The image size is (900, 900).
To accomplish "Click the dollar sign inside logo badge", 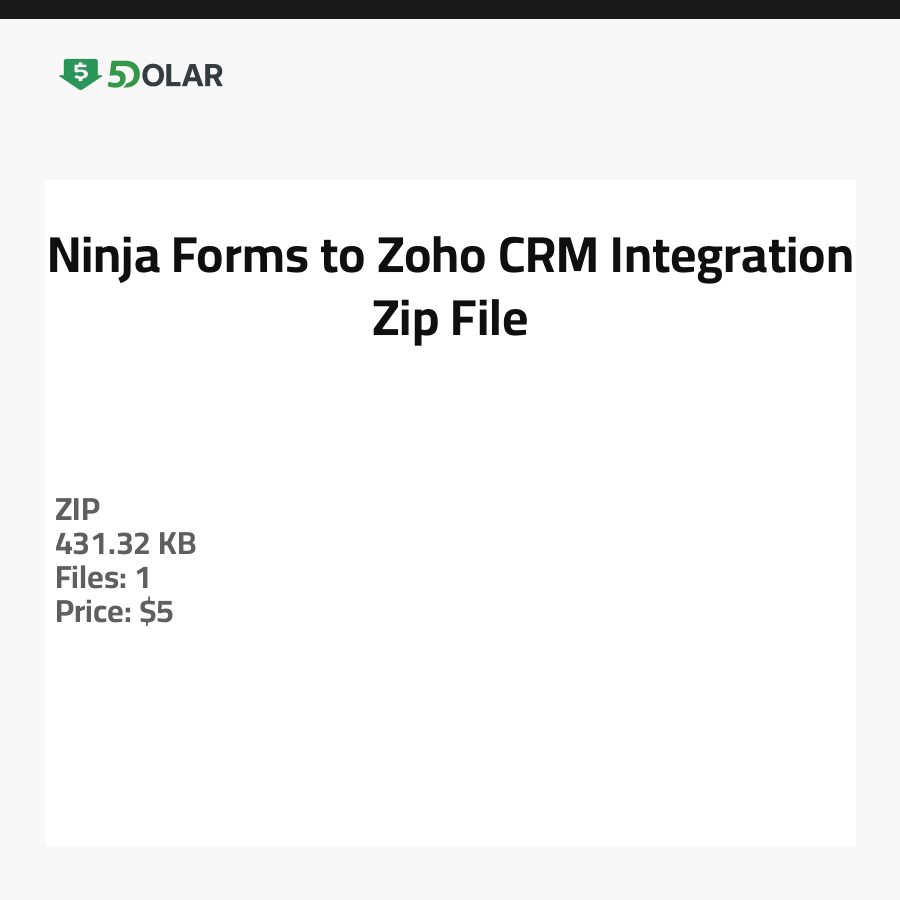I will click(80, 71).
